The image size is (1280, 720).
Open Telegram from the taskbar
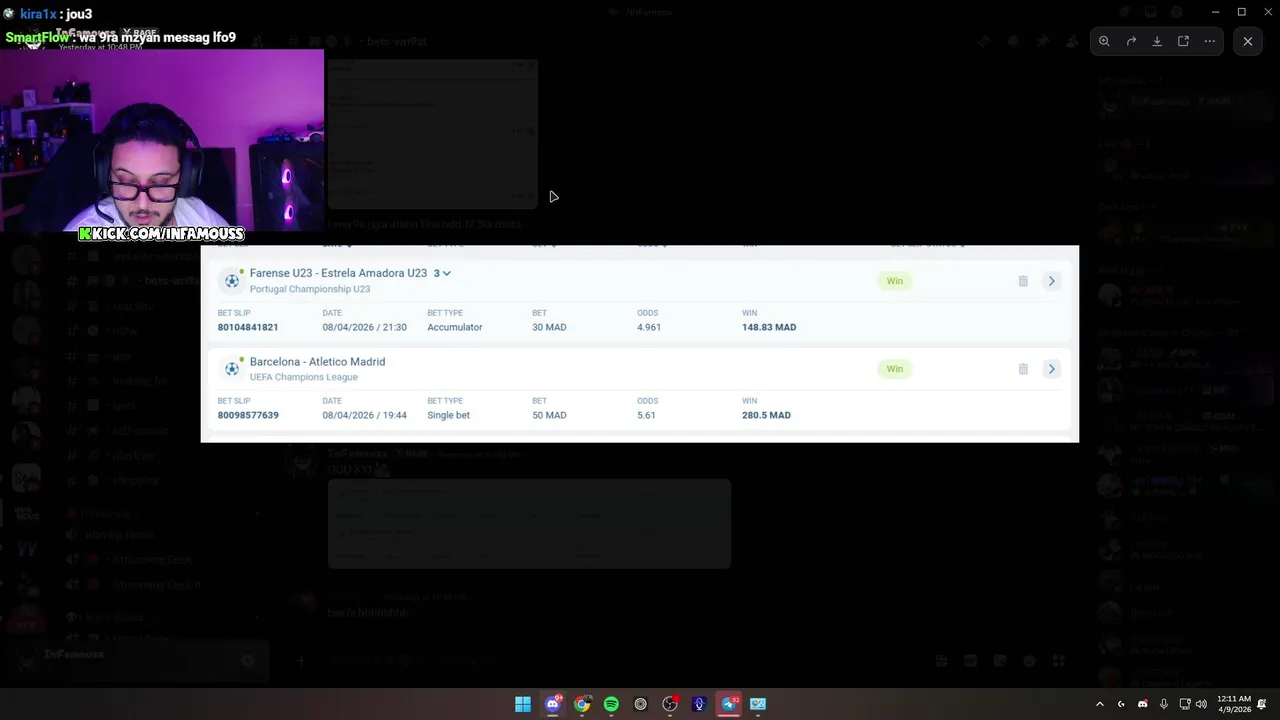pos(729,704)
